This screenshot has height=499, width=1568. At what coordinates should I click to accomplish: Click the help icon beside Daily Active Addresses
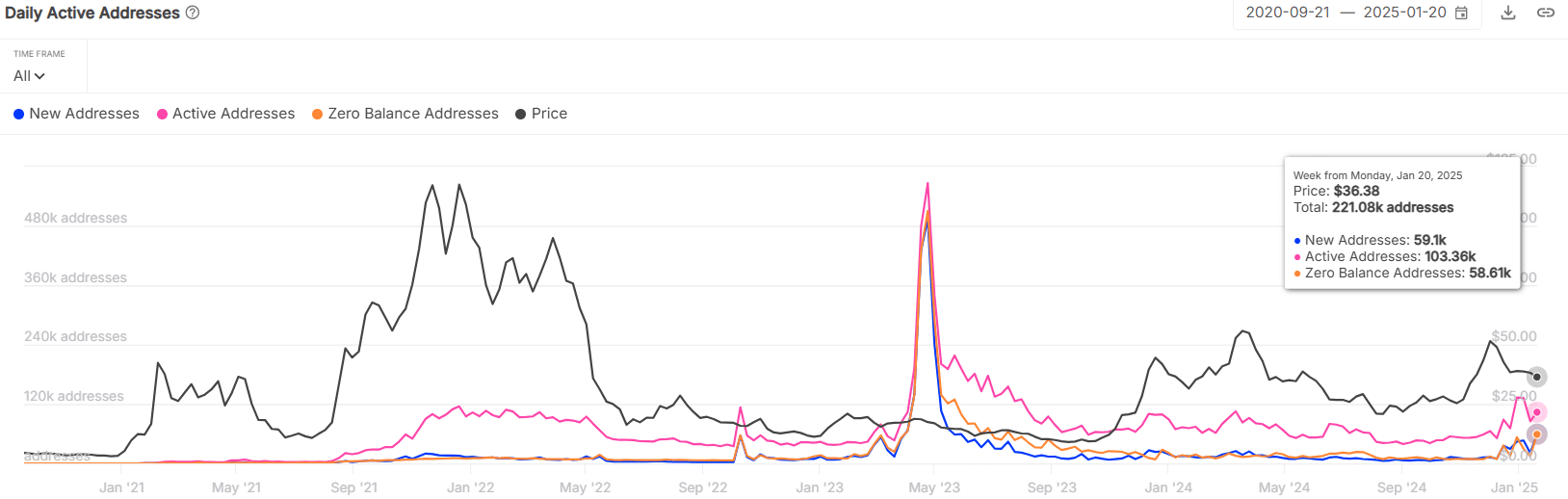(193, 13)
